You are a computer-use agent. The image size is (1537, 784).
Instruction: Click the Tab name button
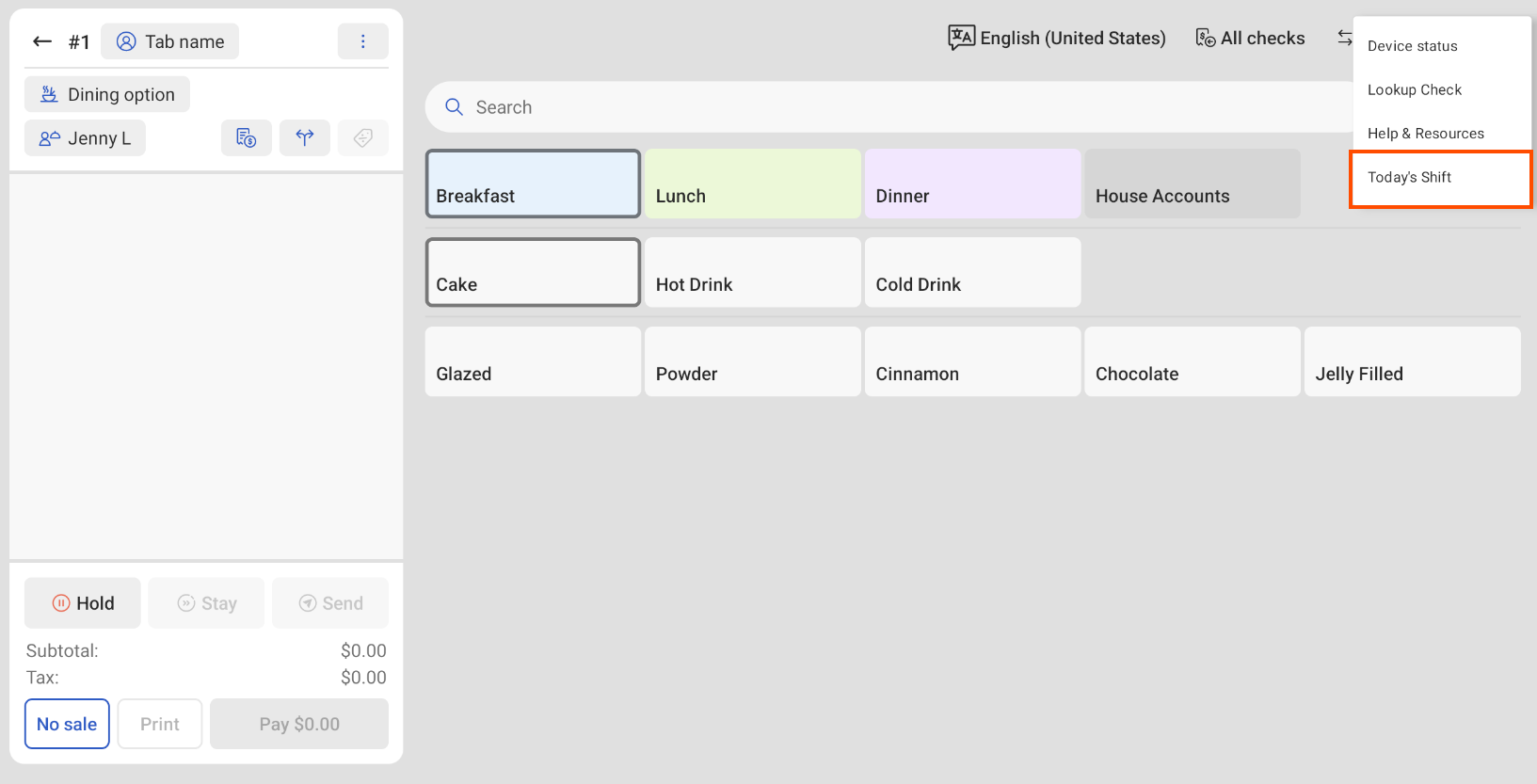(x=170, y=41)
